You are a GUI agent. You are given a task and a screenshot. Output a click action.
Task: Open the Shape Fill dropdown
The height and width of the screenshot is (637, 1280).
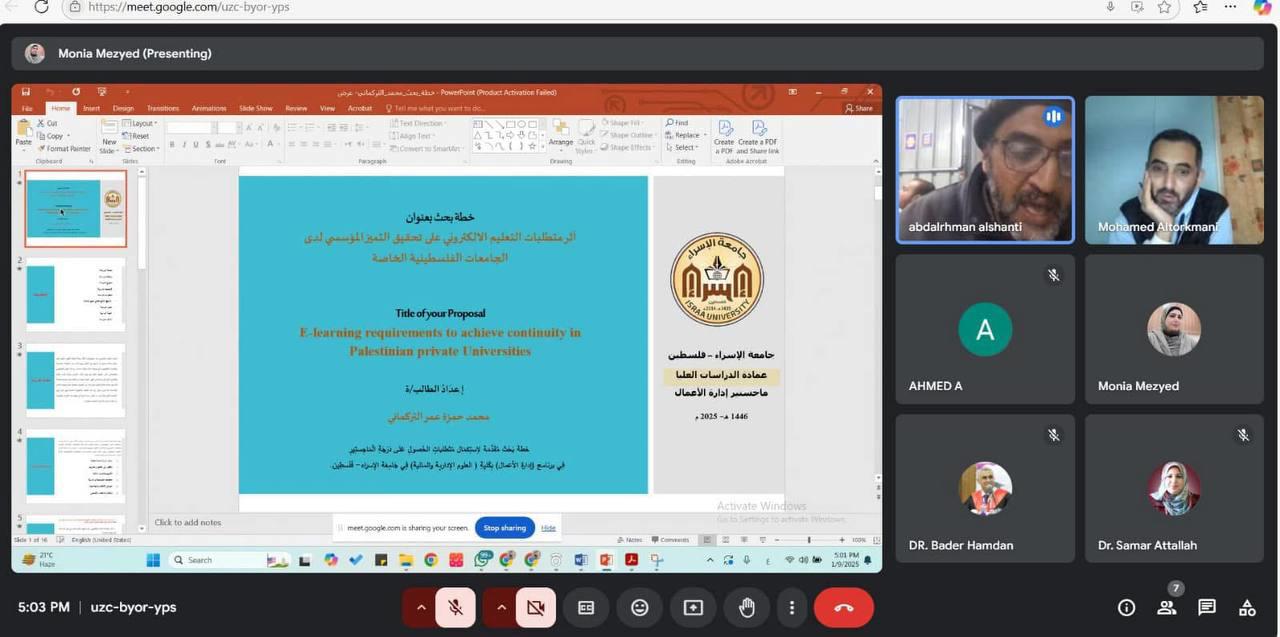pyautogui.click(x=624, y=123)
